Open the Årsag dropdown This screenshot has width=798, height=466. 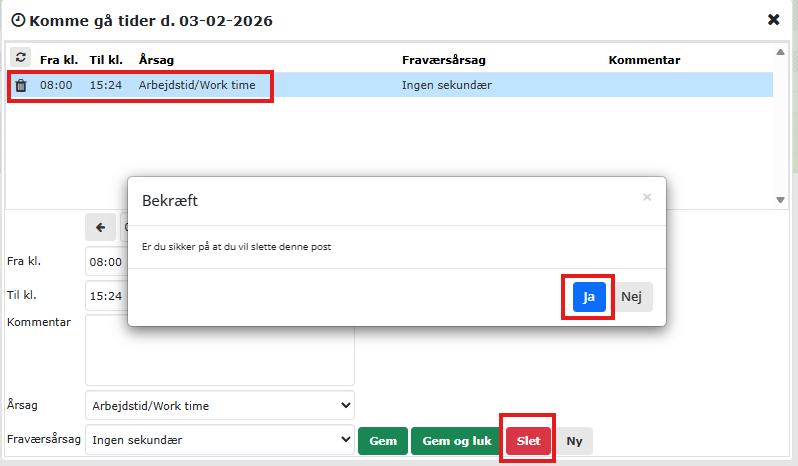pyautogui.click(x=220, y=405)
